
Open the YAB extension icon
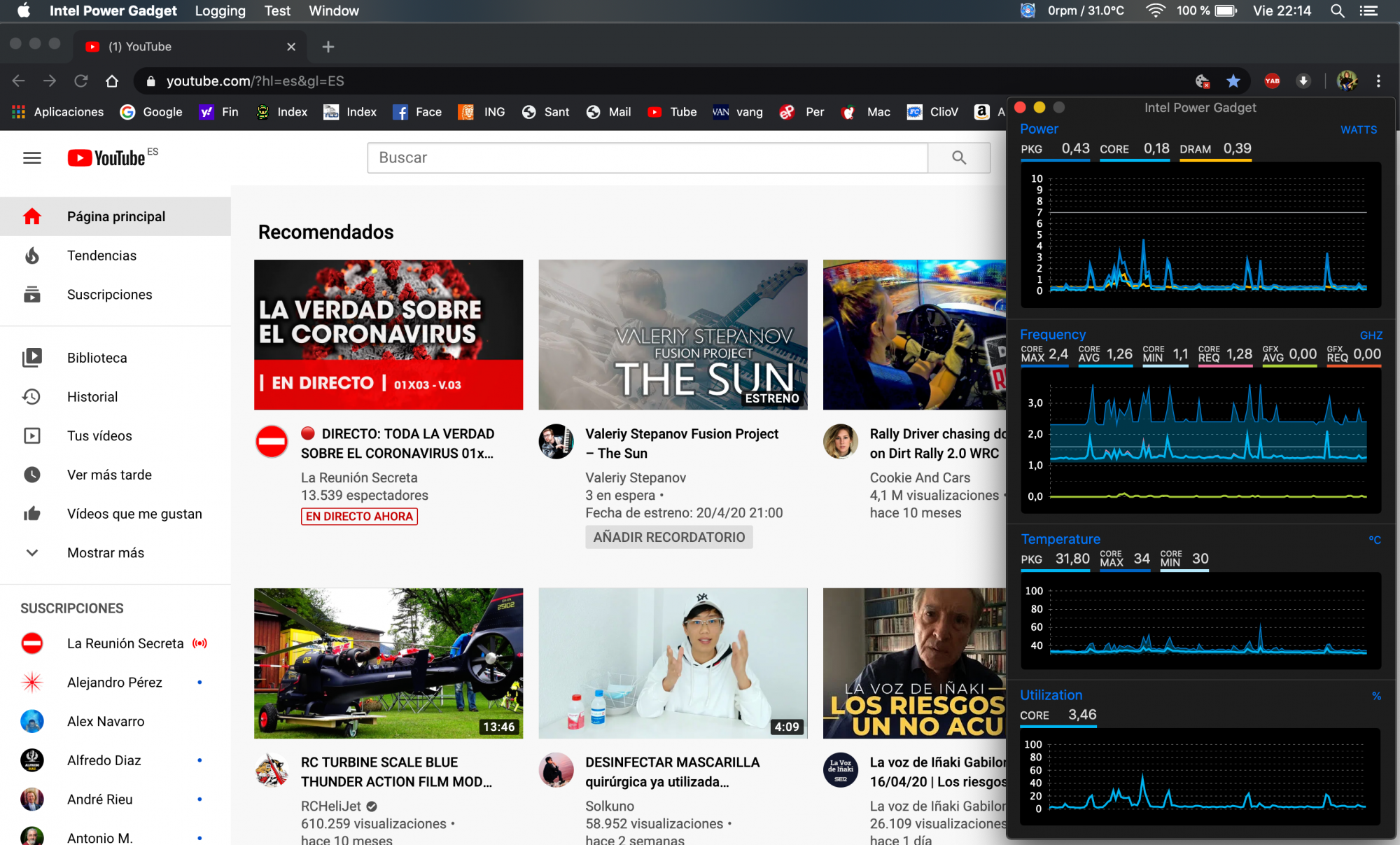pos(1273,81)
